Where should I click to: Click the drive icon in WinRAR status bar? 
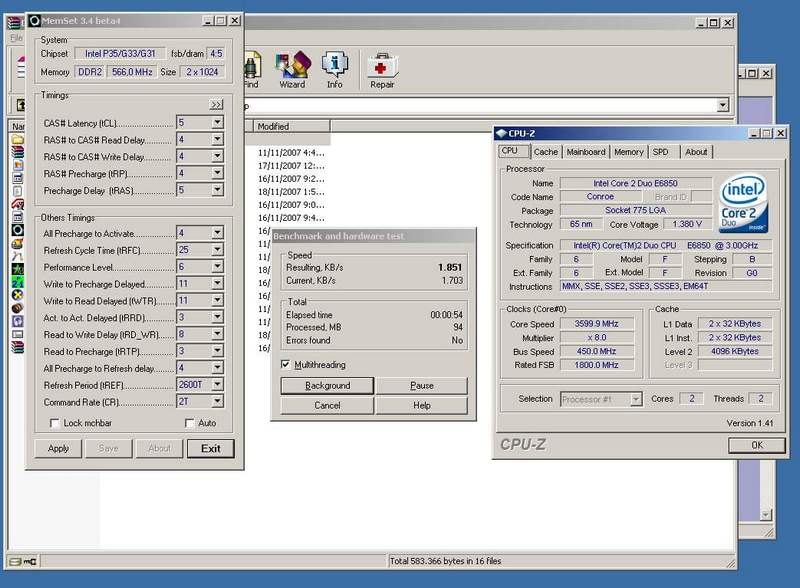point(15,561)
